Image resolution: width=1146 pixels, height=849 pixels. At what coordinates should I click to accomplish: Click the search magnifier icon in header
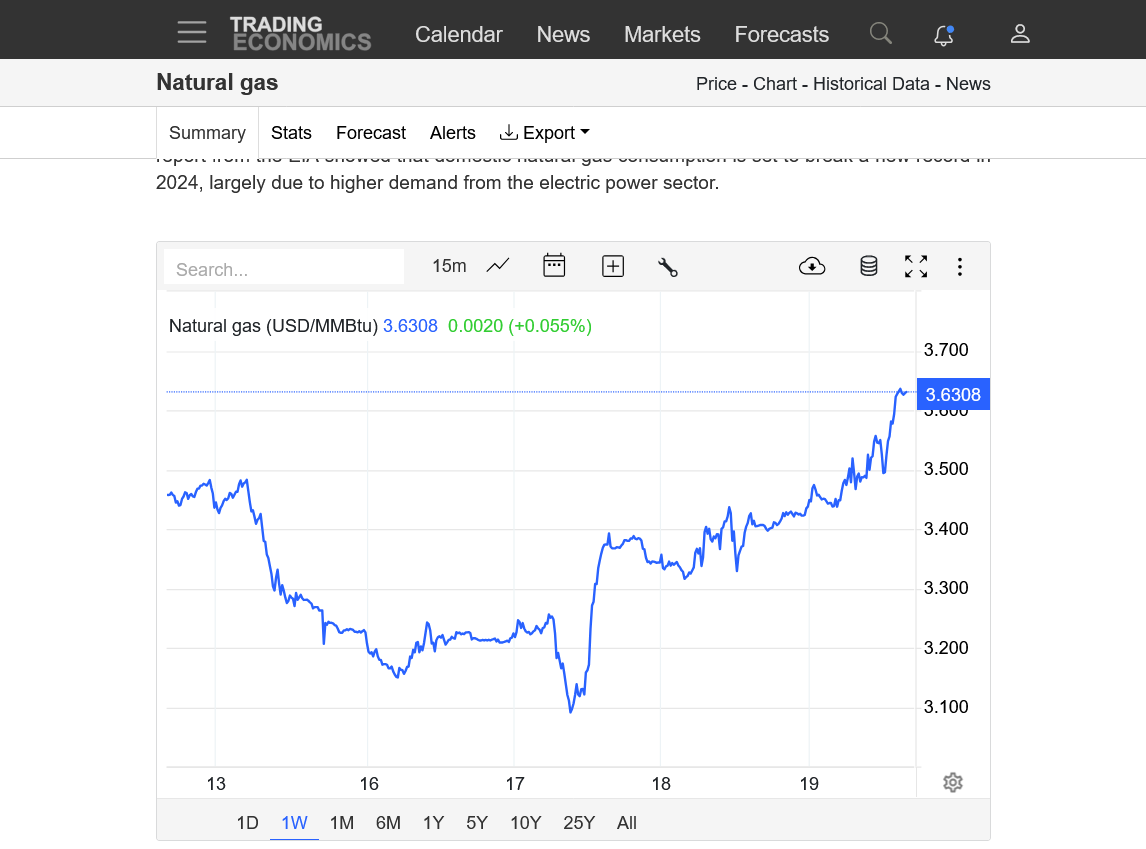click(880, 34)
